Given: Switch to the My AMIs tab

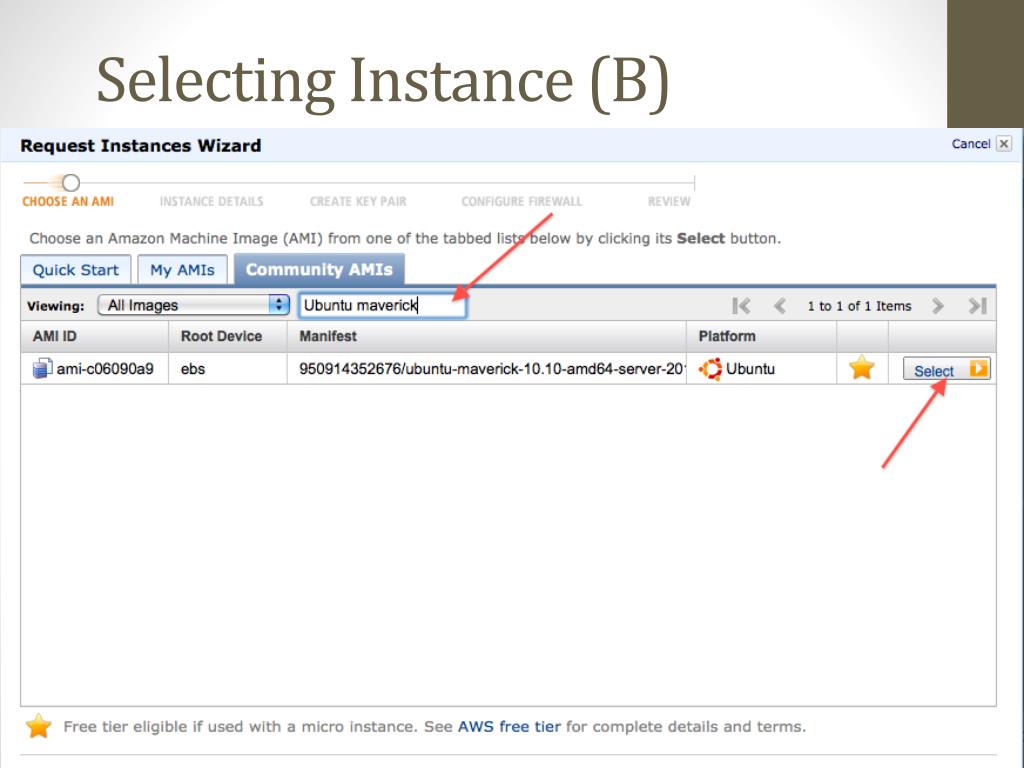Looking at the screenshot, I should tap(182, 270).
